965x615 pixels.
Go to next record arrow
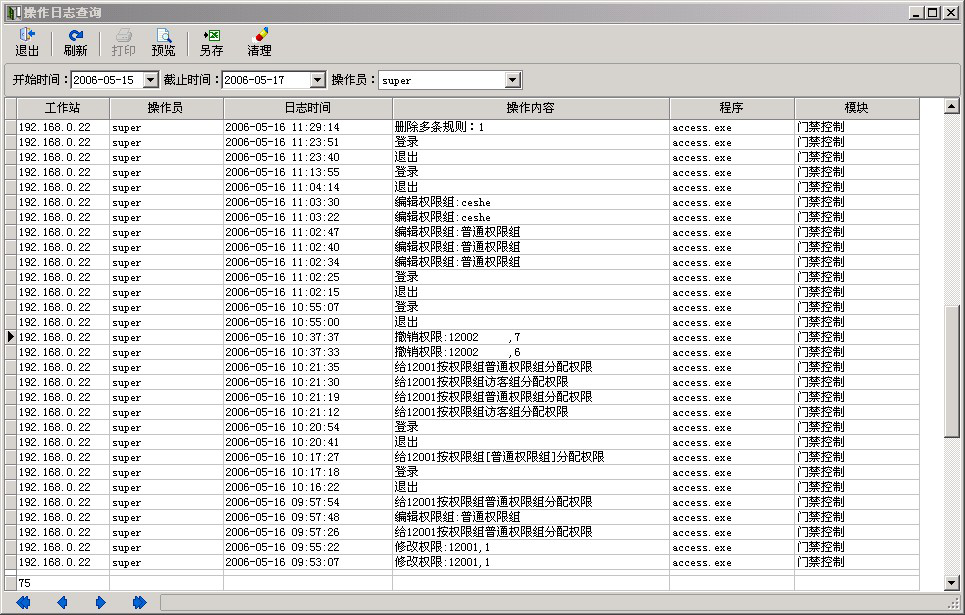click(x=100, y=602)
